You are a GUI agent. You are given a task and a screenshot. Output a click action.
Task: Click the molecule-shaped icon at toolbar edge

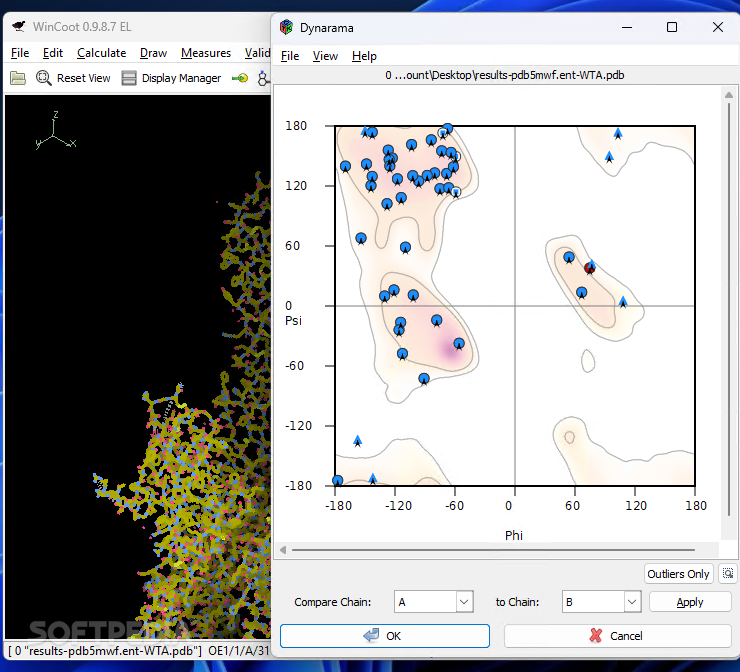(x=263, y=78)
